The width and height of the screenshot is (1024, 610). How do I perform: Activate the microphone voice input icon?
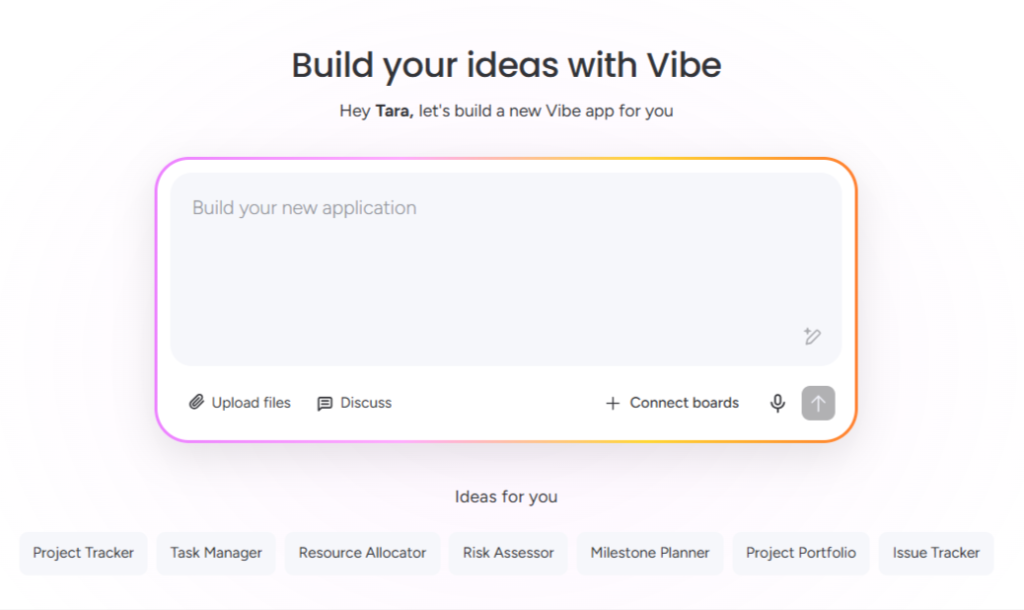click(777, 403)
